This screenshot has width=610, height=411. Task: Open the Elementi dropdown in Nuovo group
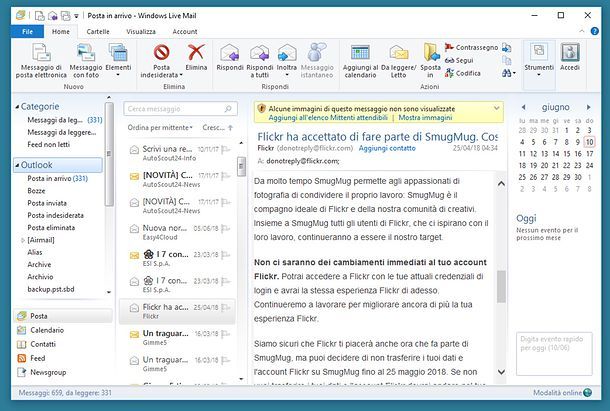pyautogui.click(x=118, y=60)
